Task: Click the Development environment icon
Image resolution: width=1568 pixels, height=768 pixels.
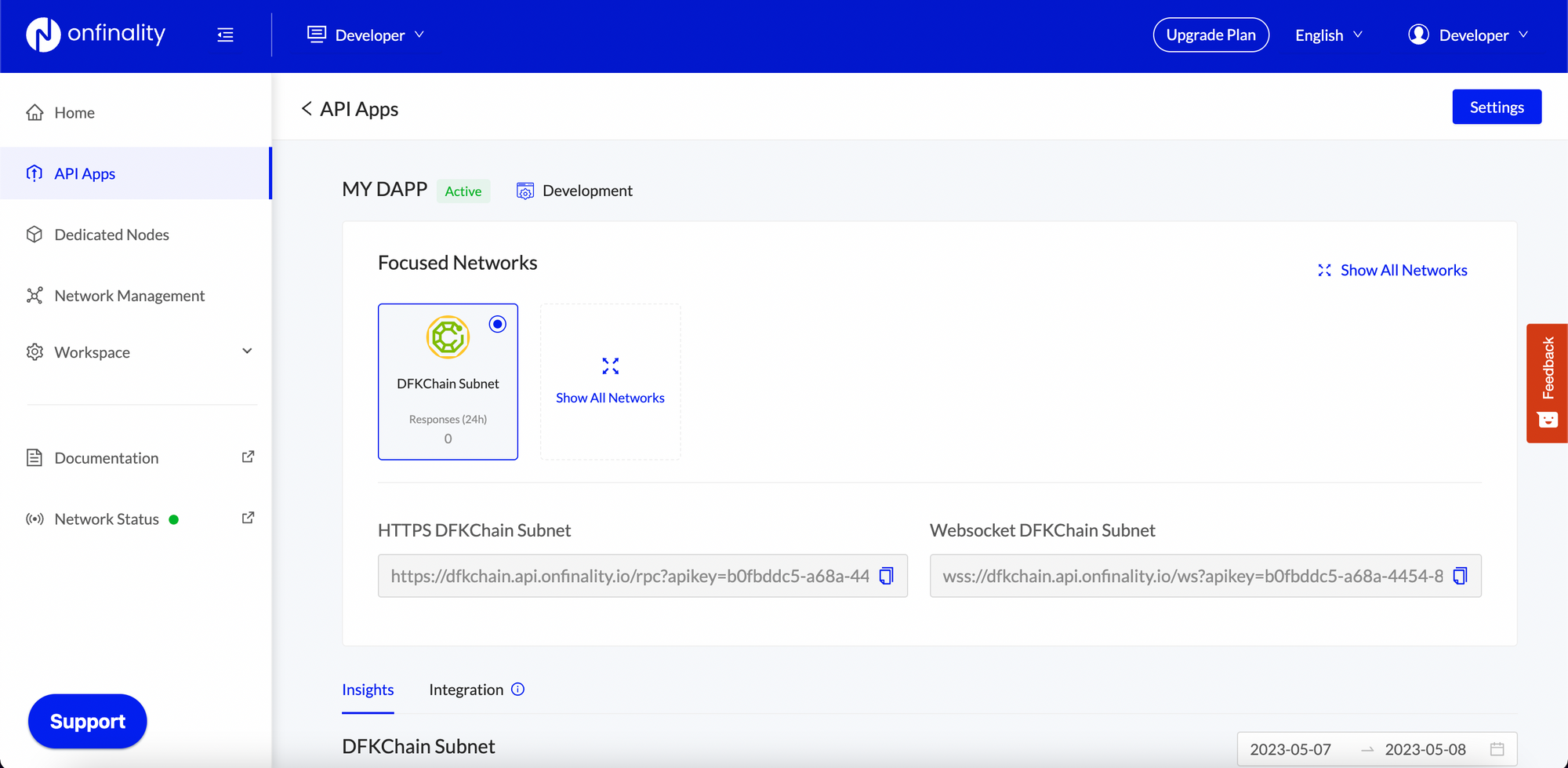Action: [x=525, y=191]
